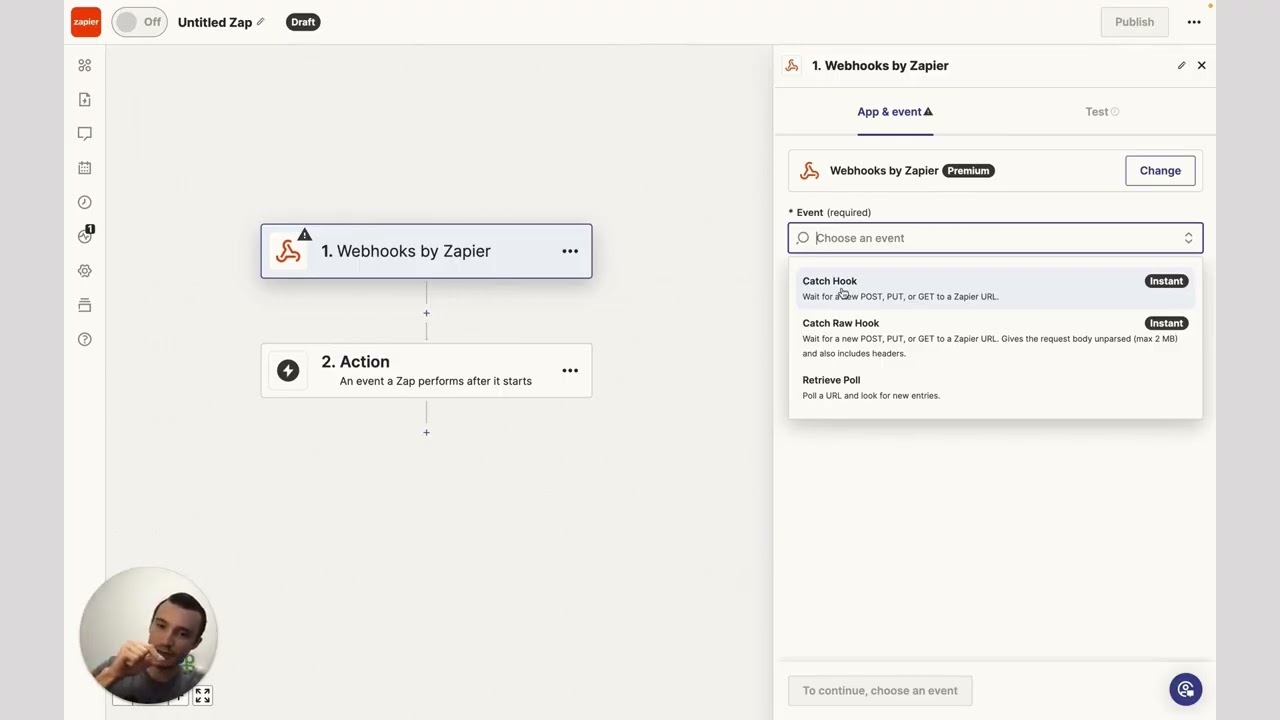
Task: Select the Webhooks by Zapier trigger step
Action: (x=426, y=251)
